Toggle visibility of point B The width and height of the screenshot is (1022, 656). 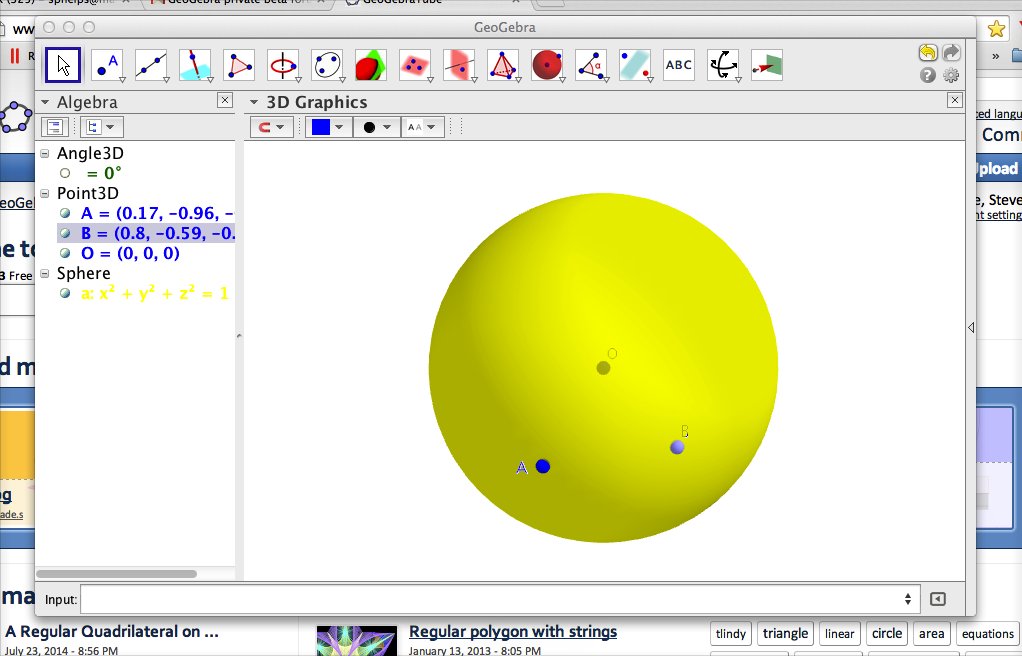(65, 233)
